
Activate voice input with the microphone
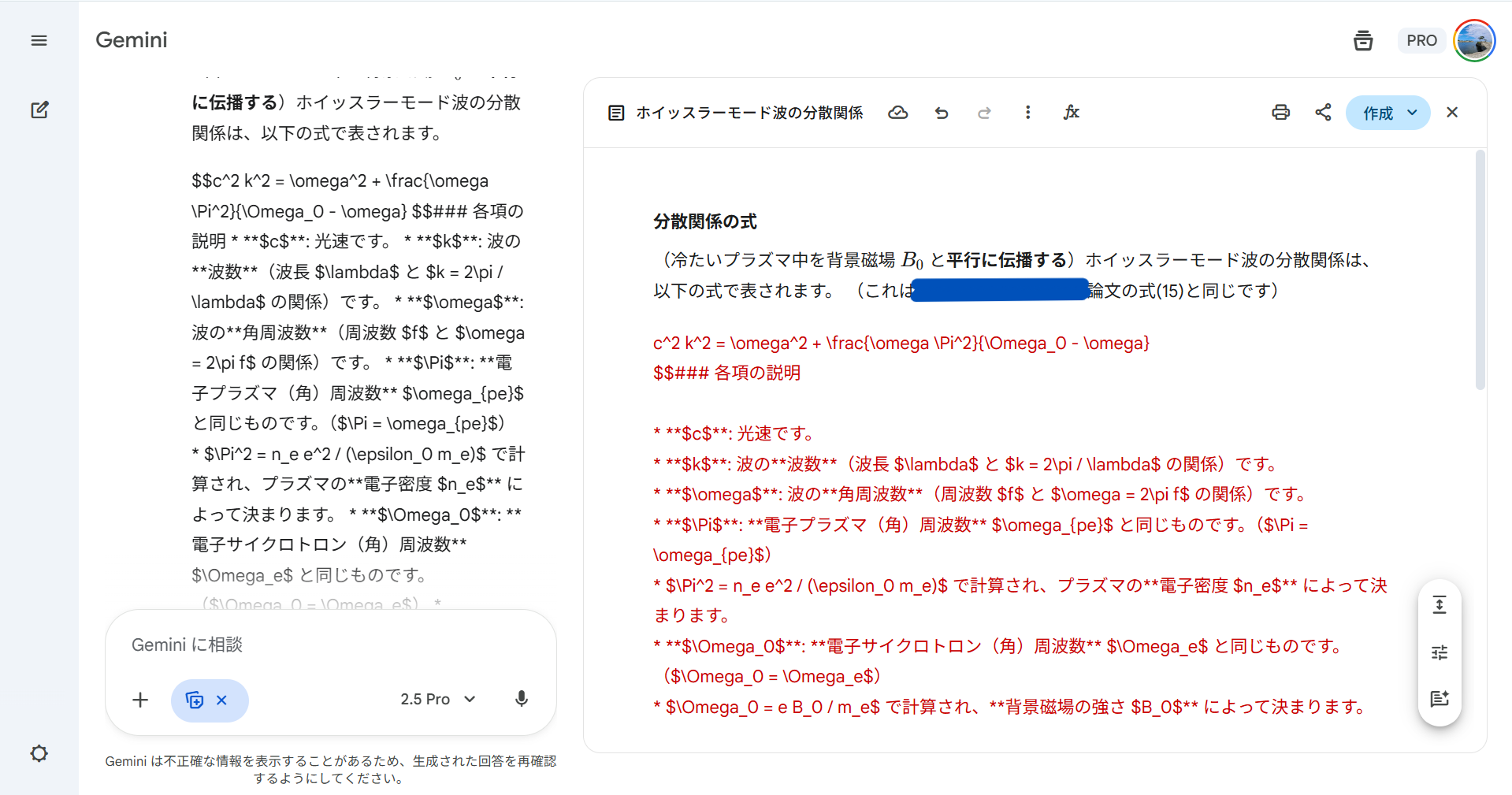point(521,699)
